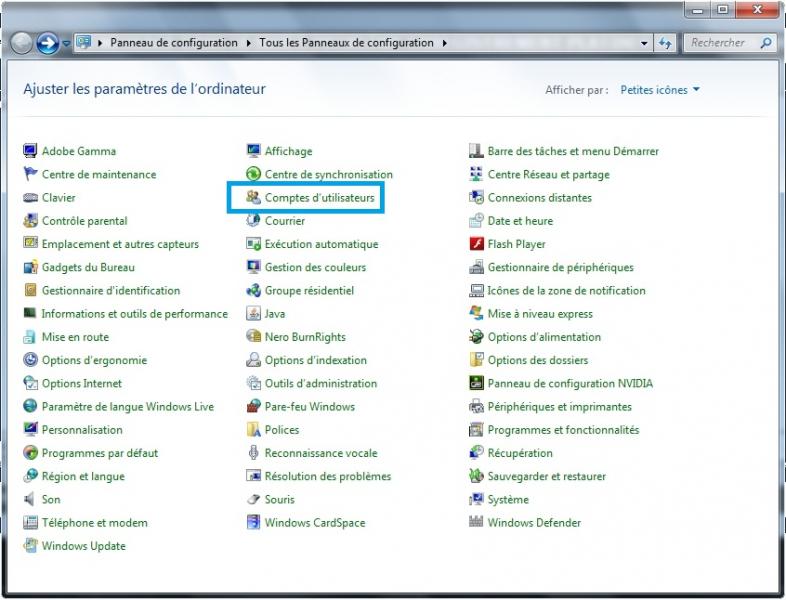Open the Comptes d'utilisateurs link
The height and width of the screenshot is (600, 786).
click(x=319, y=198)
